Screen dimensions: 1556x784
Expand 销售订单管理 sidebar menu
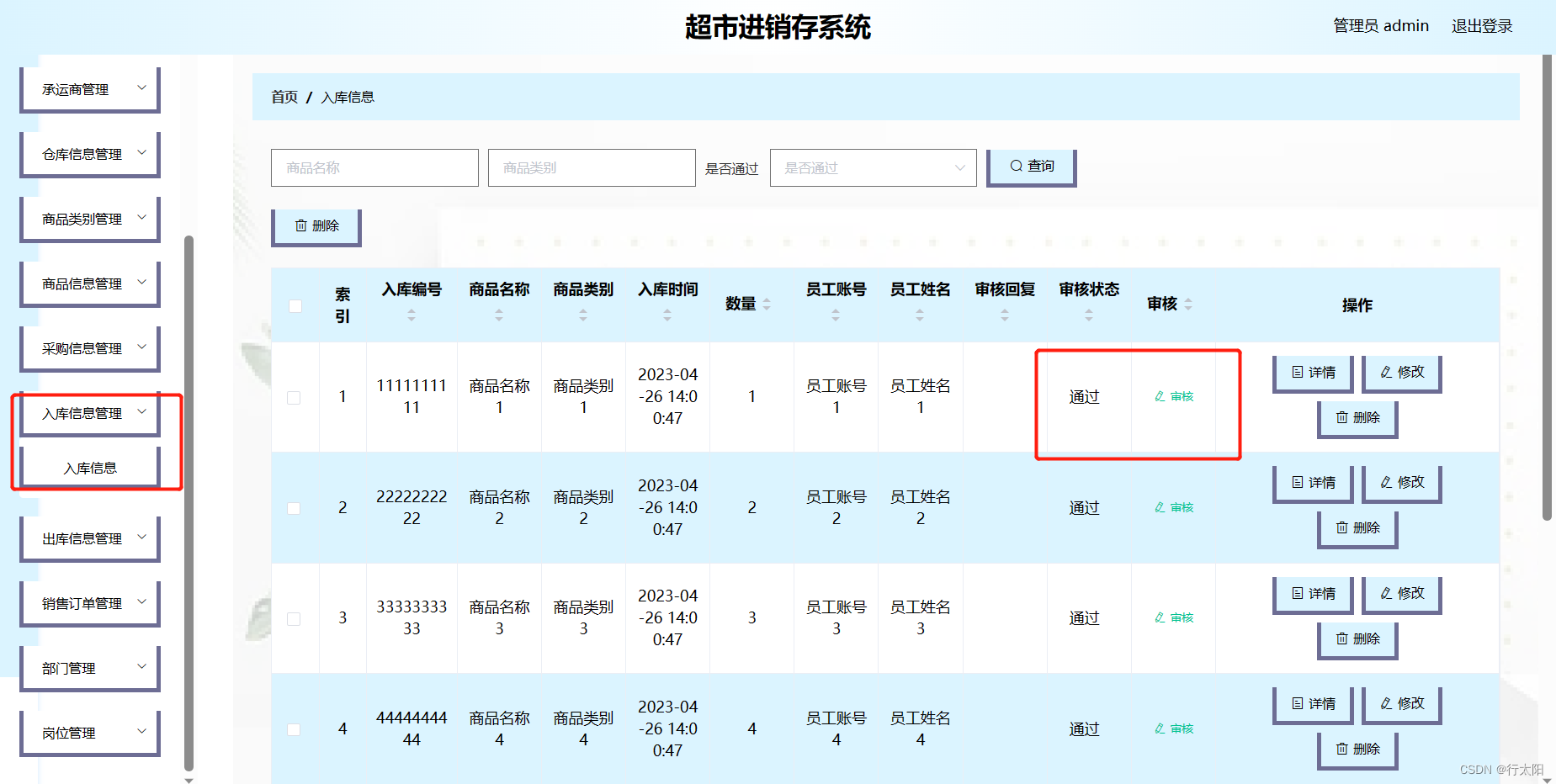click(90, 603)
